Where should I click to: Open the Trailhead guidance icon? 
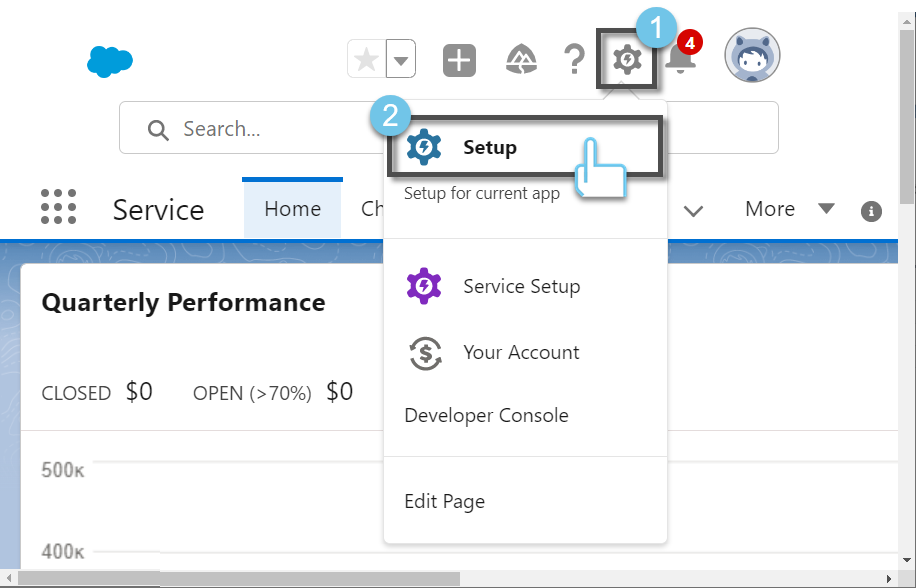521,60
